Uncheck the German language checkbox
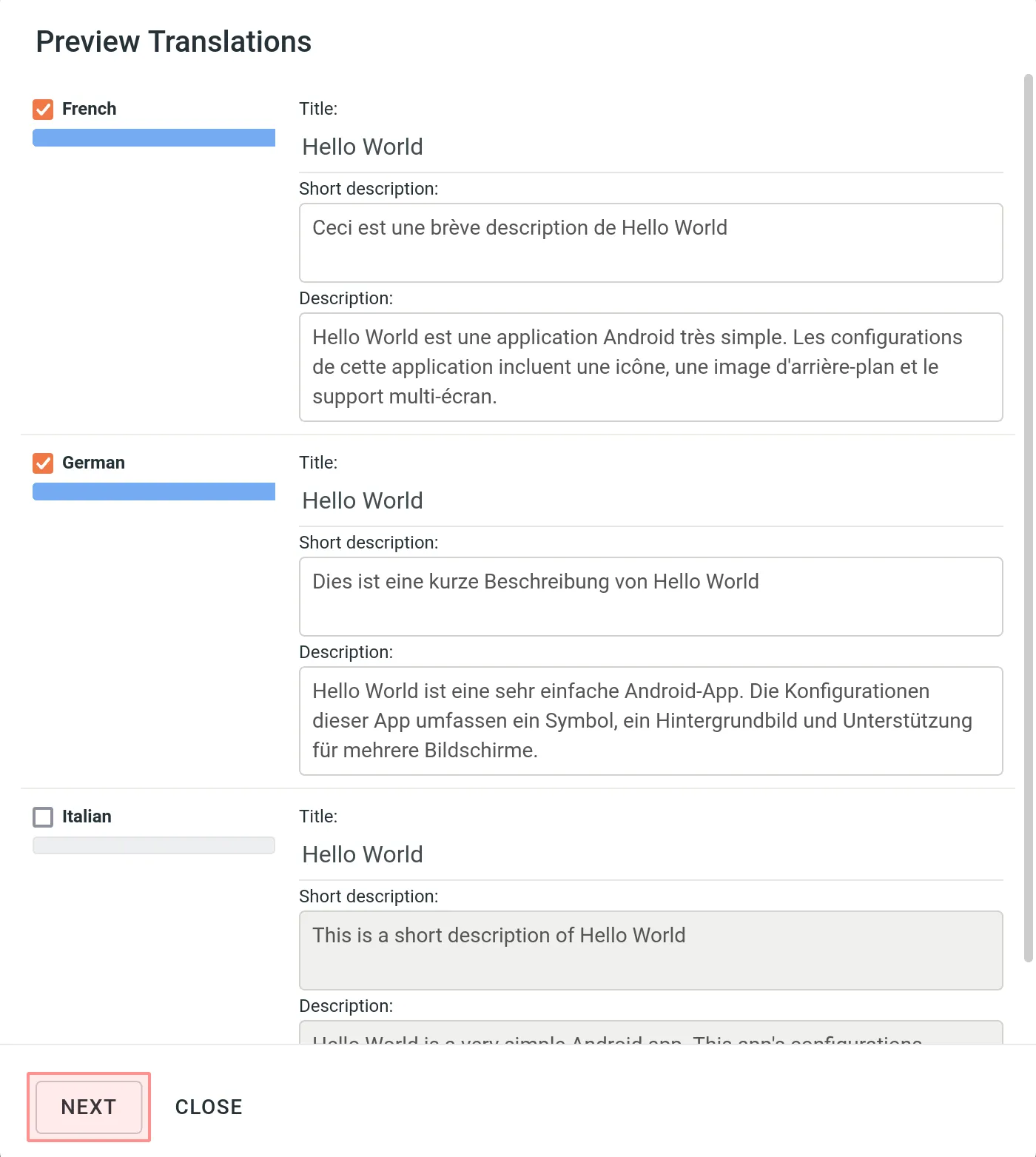Viewport: 1036px width, 1157px height. click(x=42, y=463)
